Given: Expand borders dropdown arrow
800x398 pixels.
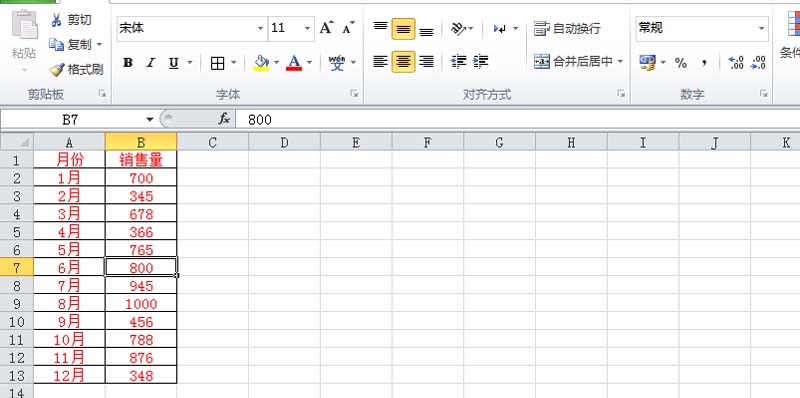Looking at the screenshot, I should [234, 63].
